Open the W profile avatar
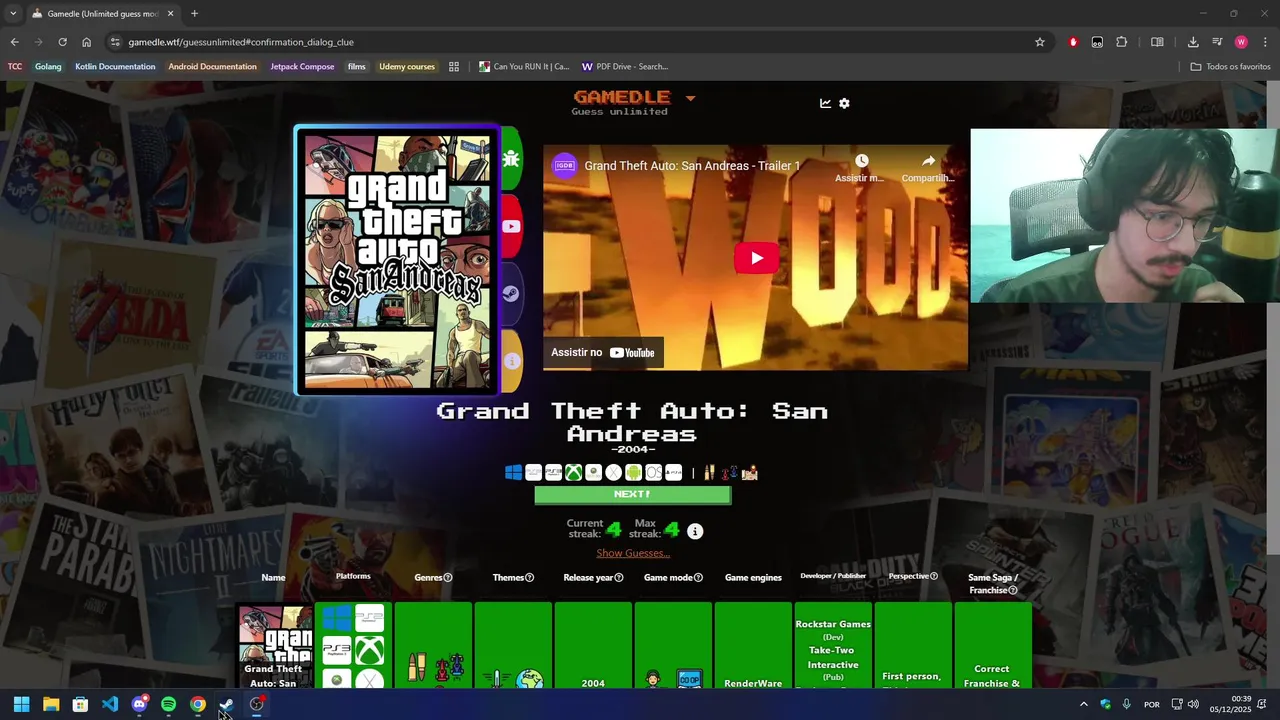The image size is (1280, 720). coord(1241,42)
